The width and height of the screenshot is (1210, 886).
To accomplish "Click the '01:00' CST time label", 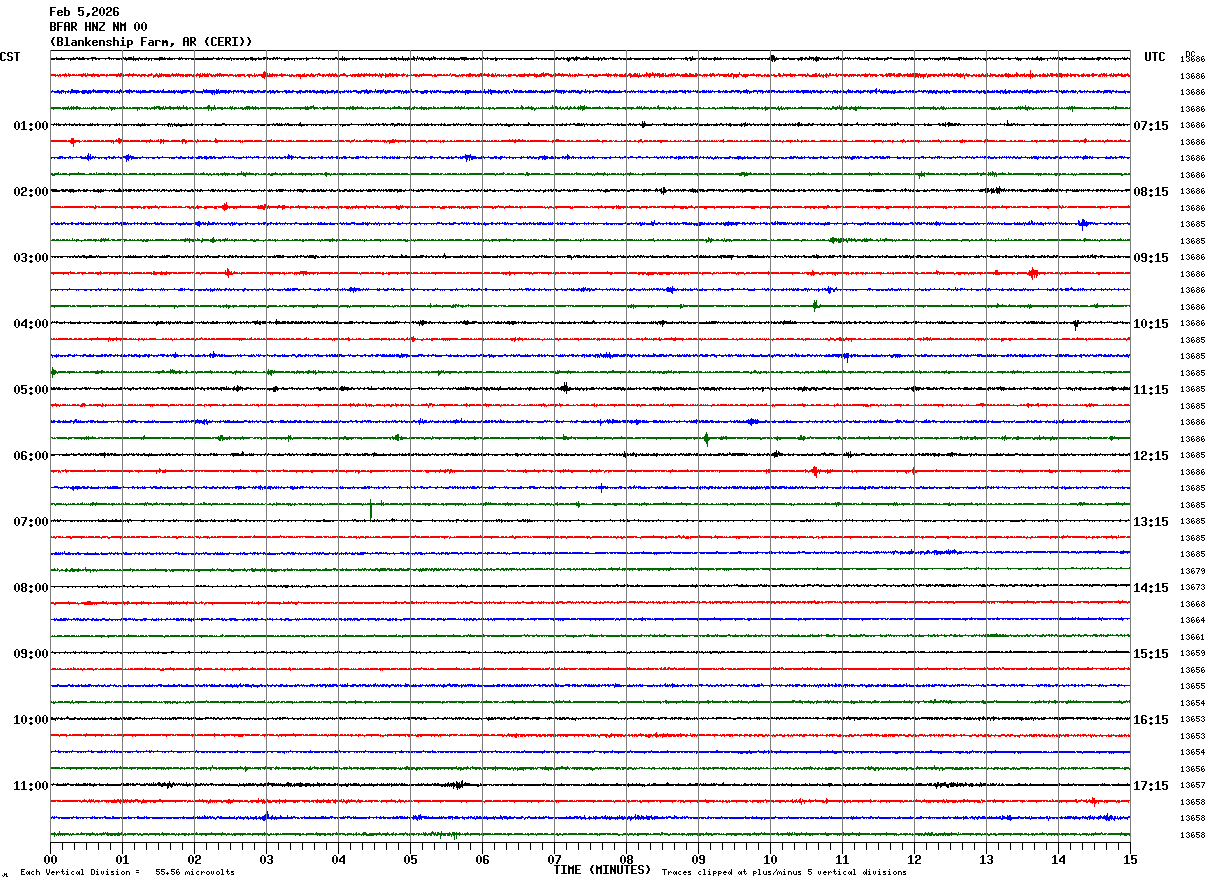I will coord(31,125).
